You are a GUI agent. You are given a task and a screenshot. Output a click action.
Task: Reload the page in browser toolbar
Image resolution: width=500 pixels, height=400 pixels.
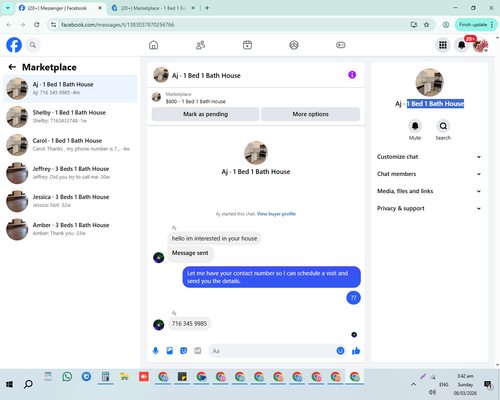pyautogui.click(x=37, y=25)
